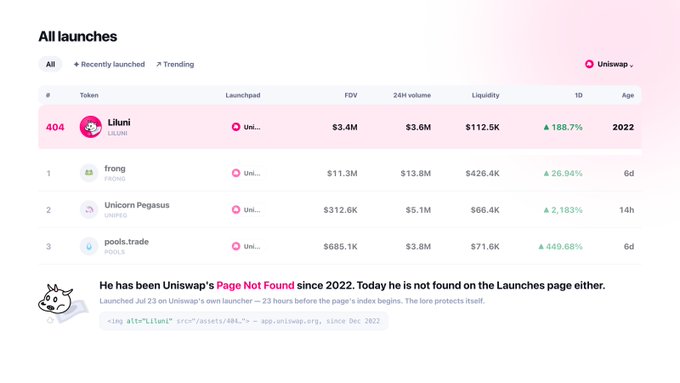Switch to Trending filter
This screenshot has height=383, width=680.
coord(175,64)
